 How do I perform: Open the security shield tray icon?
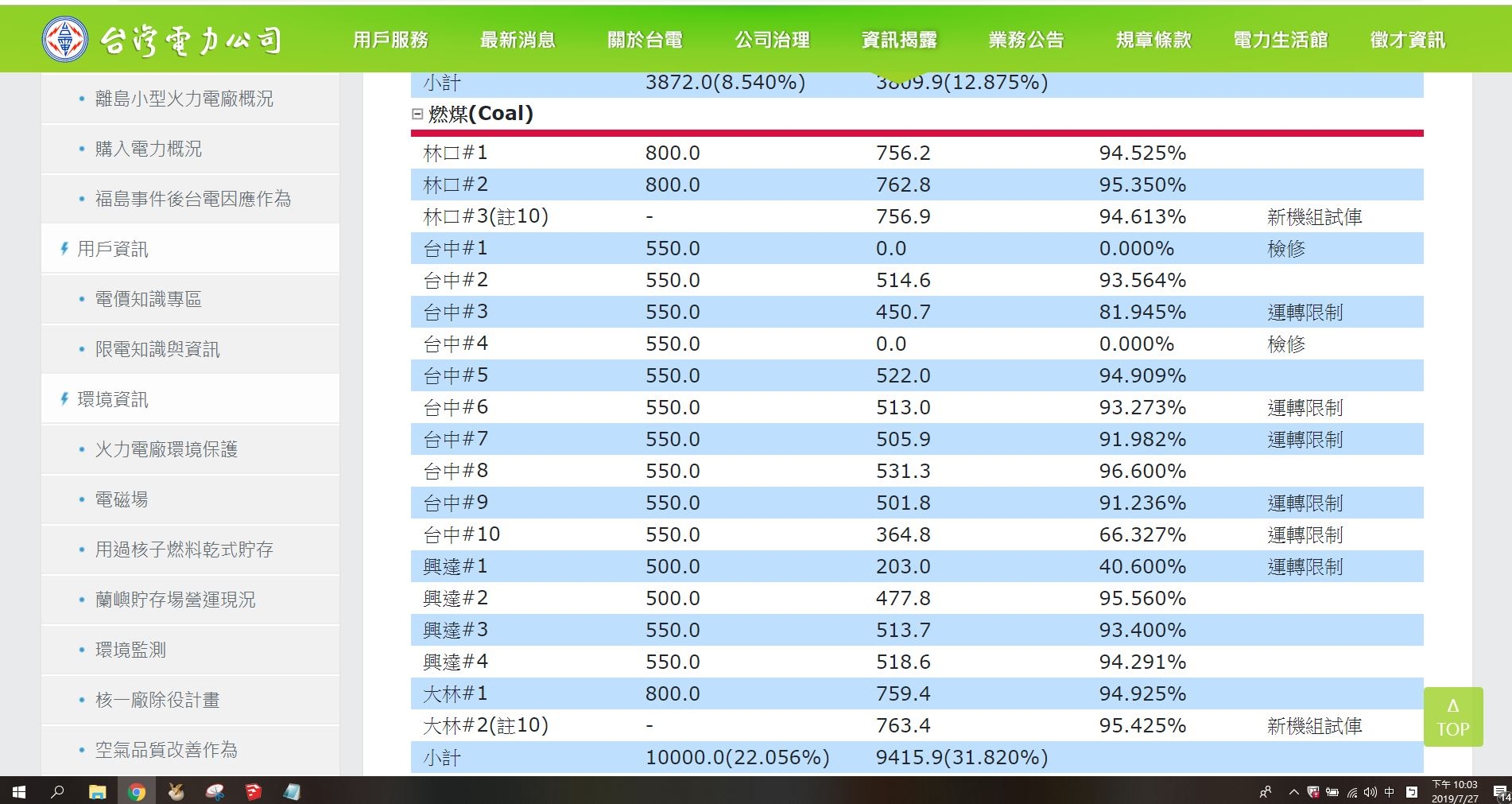[1313, 791]
